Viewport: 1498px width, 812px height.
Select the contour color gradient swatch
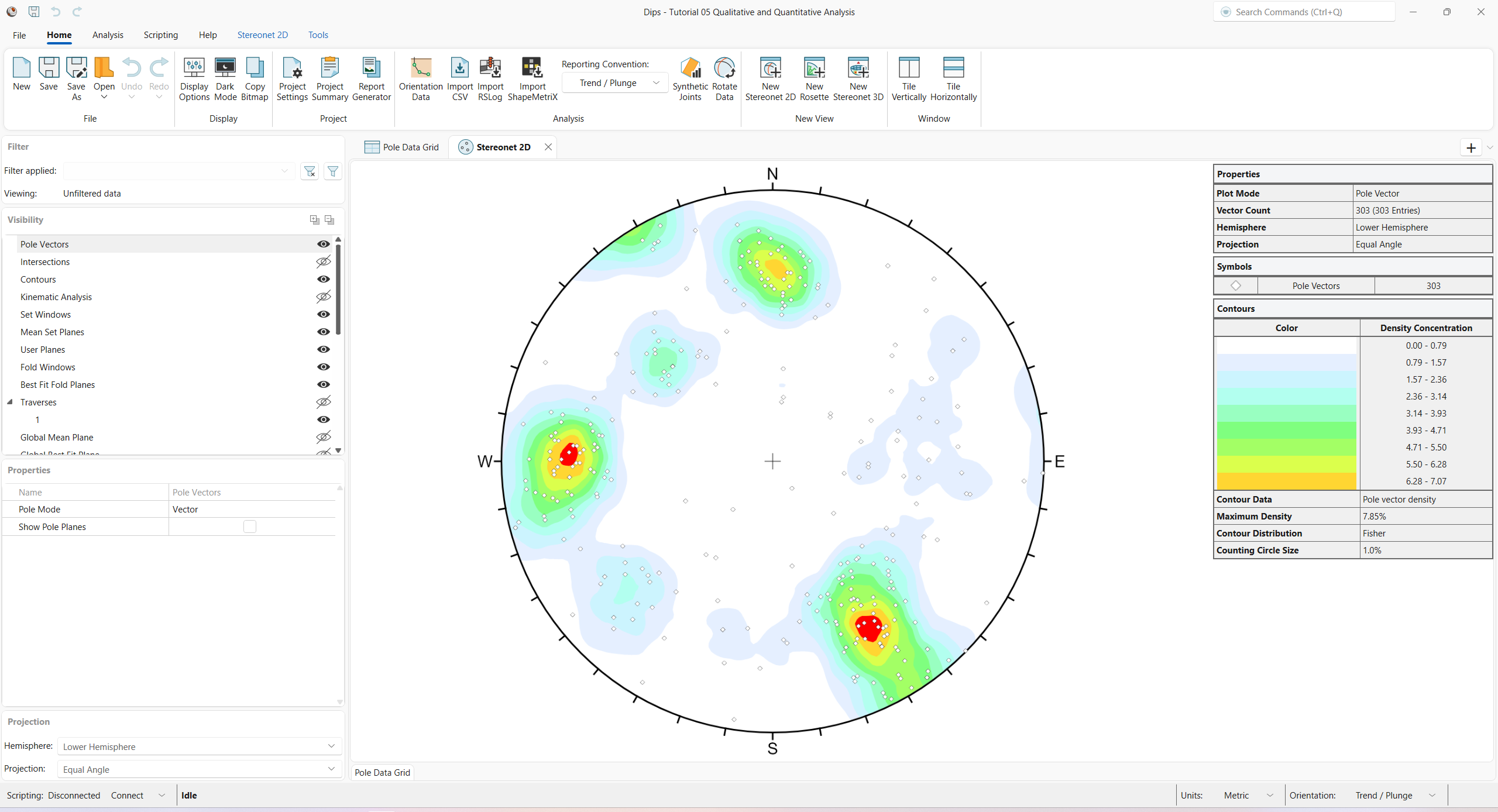[1286, 412]
